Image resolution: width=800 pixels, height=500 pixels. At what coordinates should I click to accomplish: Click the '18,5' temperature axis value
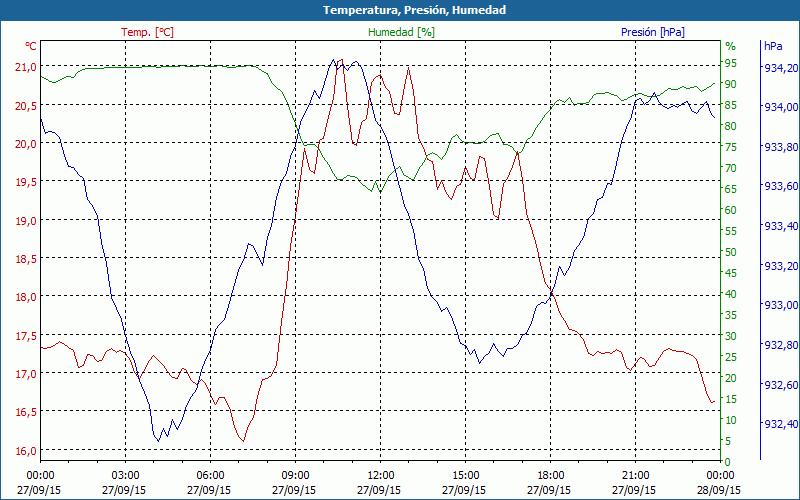click(26, 259)
